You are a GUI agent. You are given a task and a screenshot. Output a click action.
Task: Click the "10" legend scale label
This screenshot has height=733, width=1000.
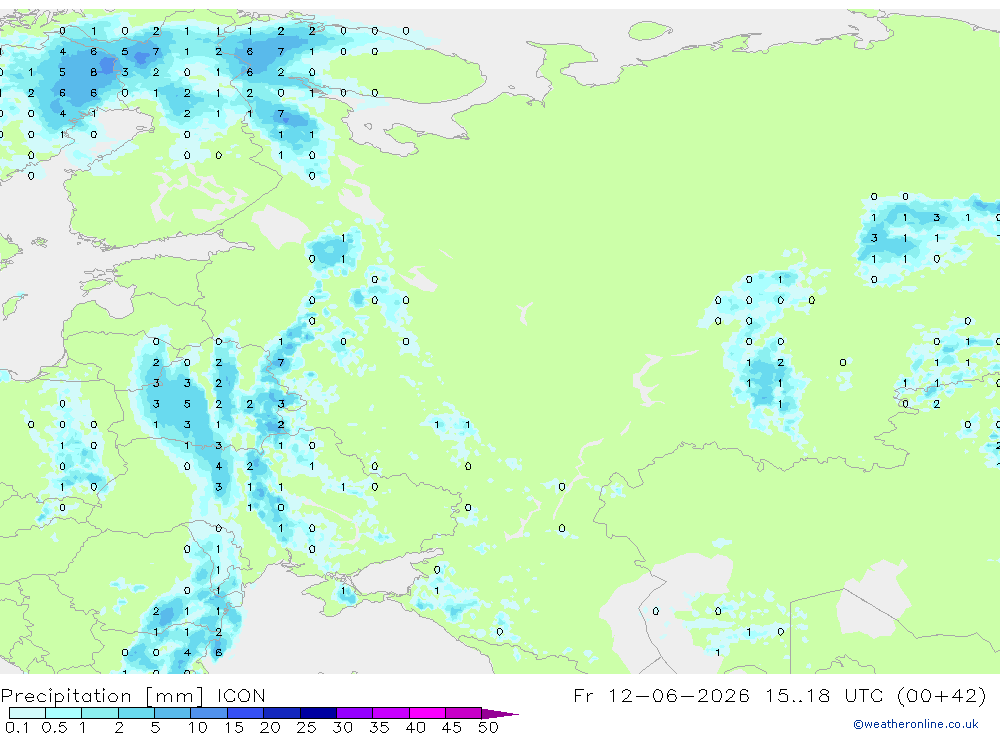[198, 727]
